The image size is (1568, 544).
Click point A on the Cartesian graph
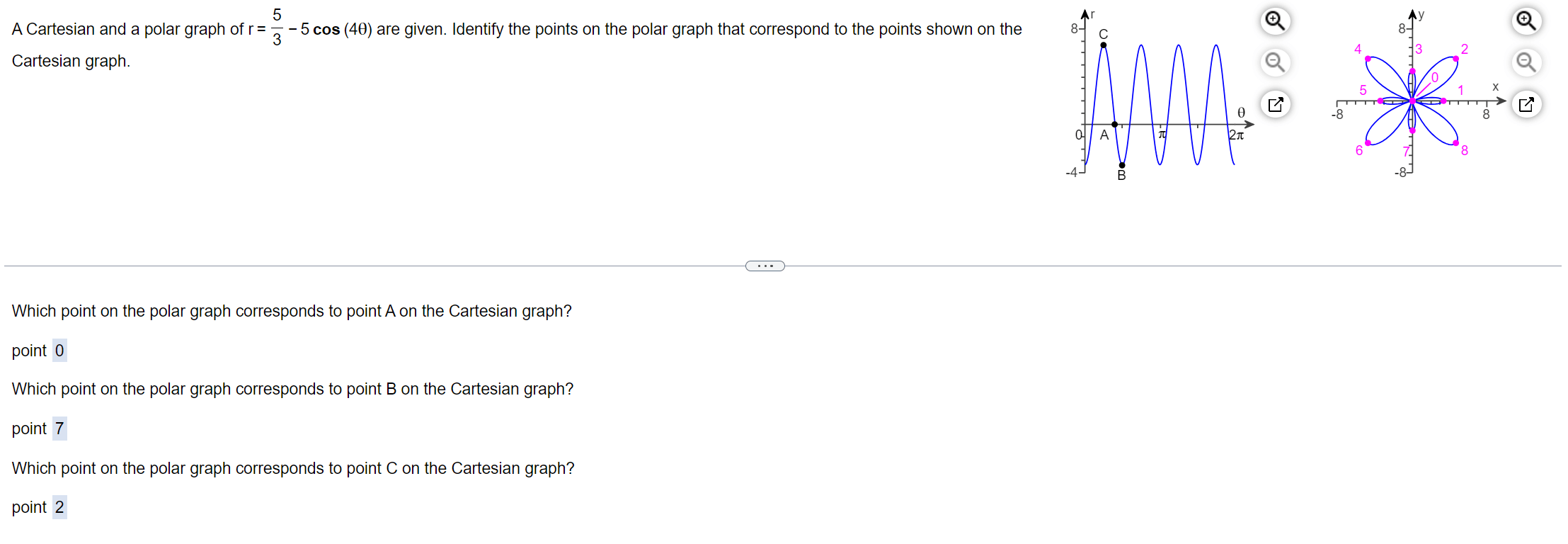1115,125
